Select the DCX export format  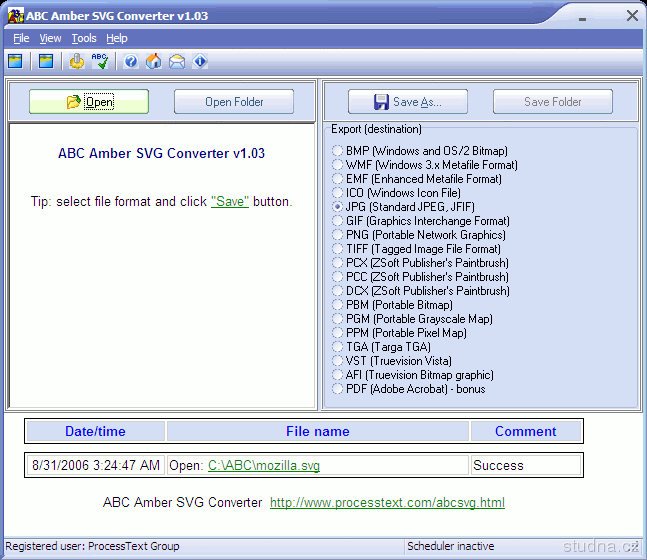point(421,291)
